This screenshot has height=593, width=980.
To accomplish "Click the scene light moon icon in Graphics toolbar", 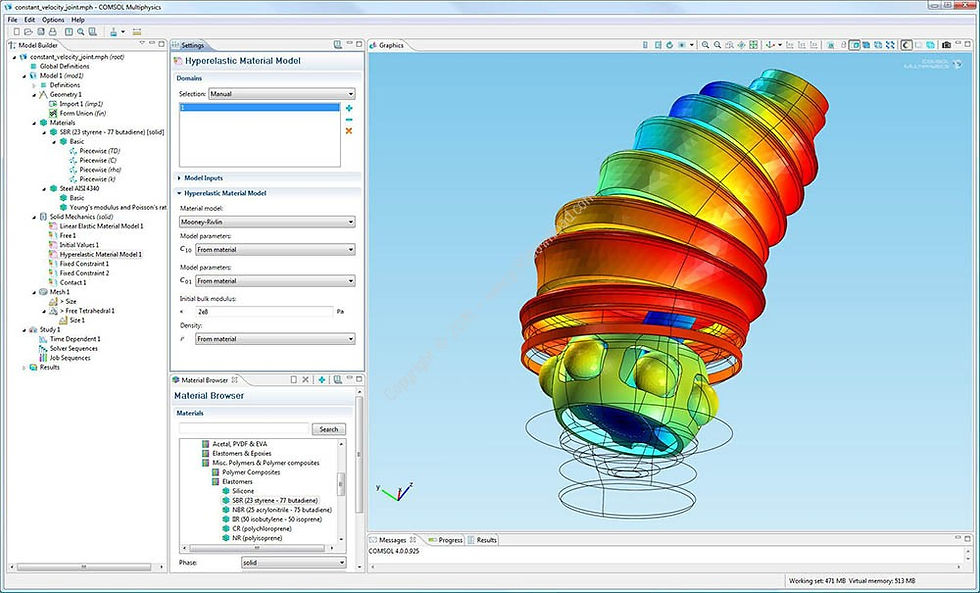I will pos(906,45).
